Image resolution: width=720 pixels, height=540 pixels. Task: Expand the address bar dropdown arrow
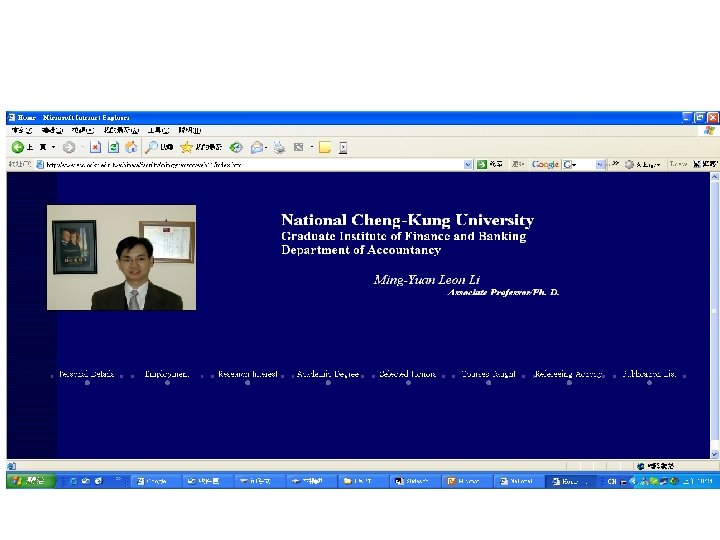pos(468,164)
